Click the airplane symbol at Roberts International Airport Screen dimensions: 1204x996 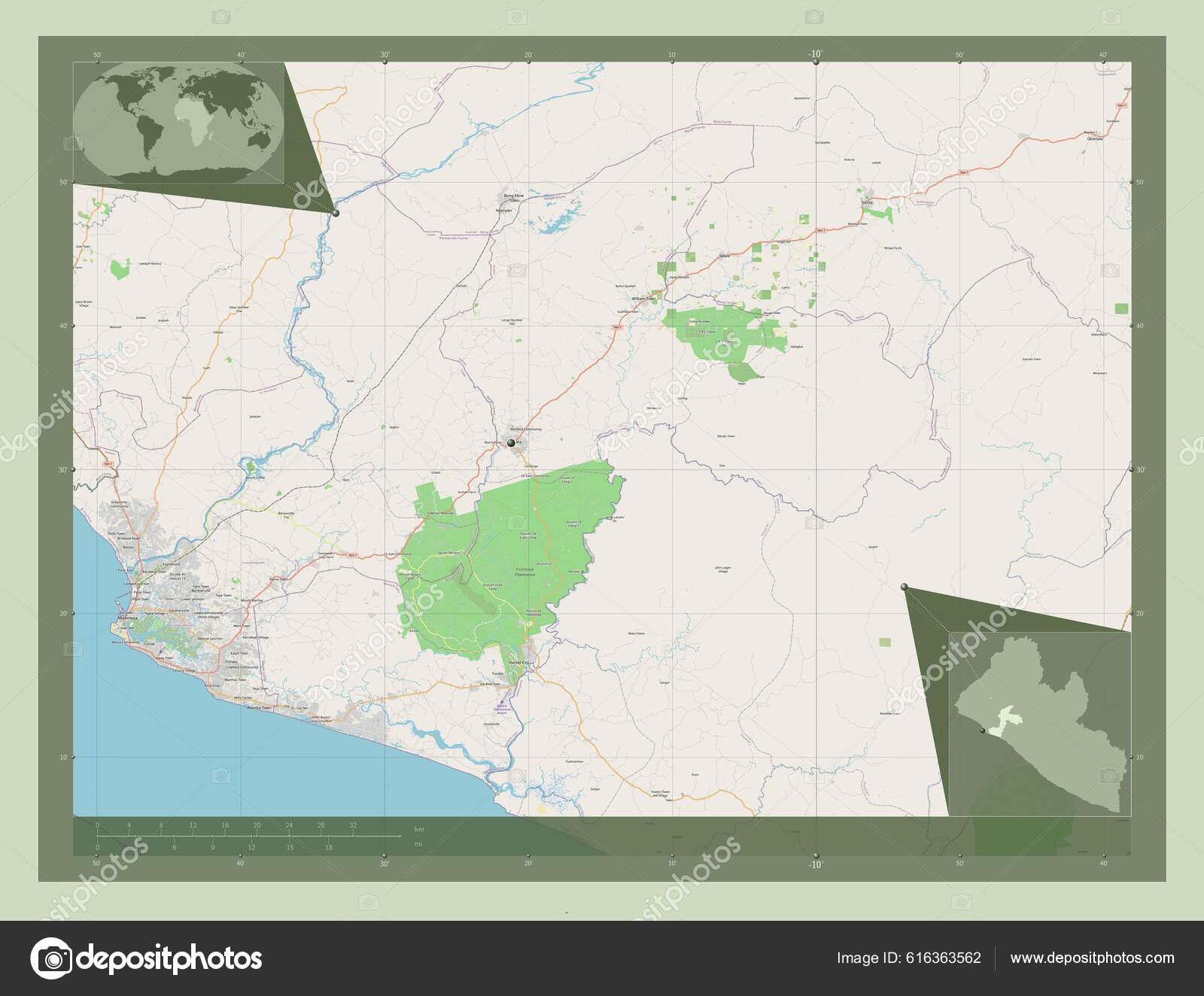(x=502, y=701)
